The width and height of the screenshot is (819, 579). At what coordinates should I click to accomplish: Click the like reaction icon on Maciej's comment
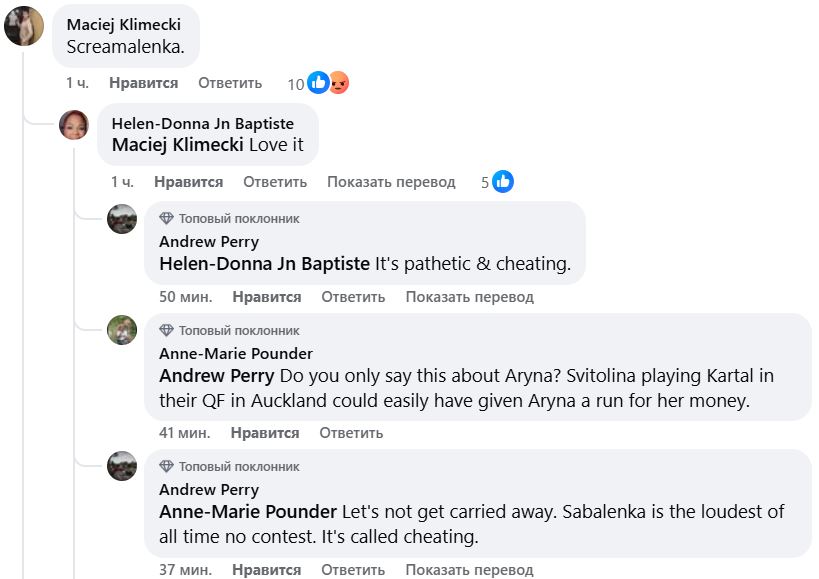point(318,83)
